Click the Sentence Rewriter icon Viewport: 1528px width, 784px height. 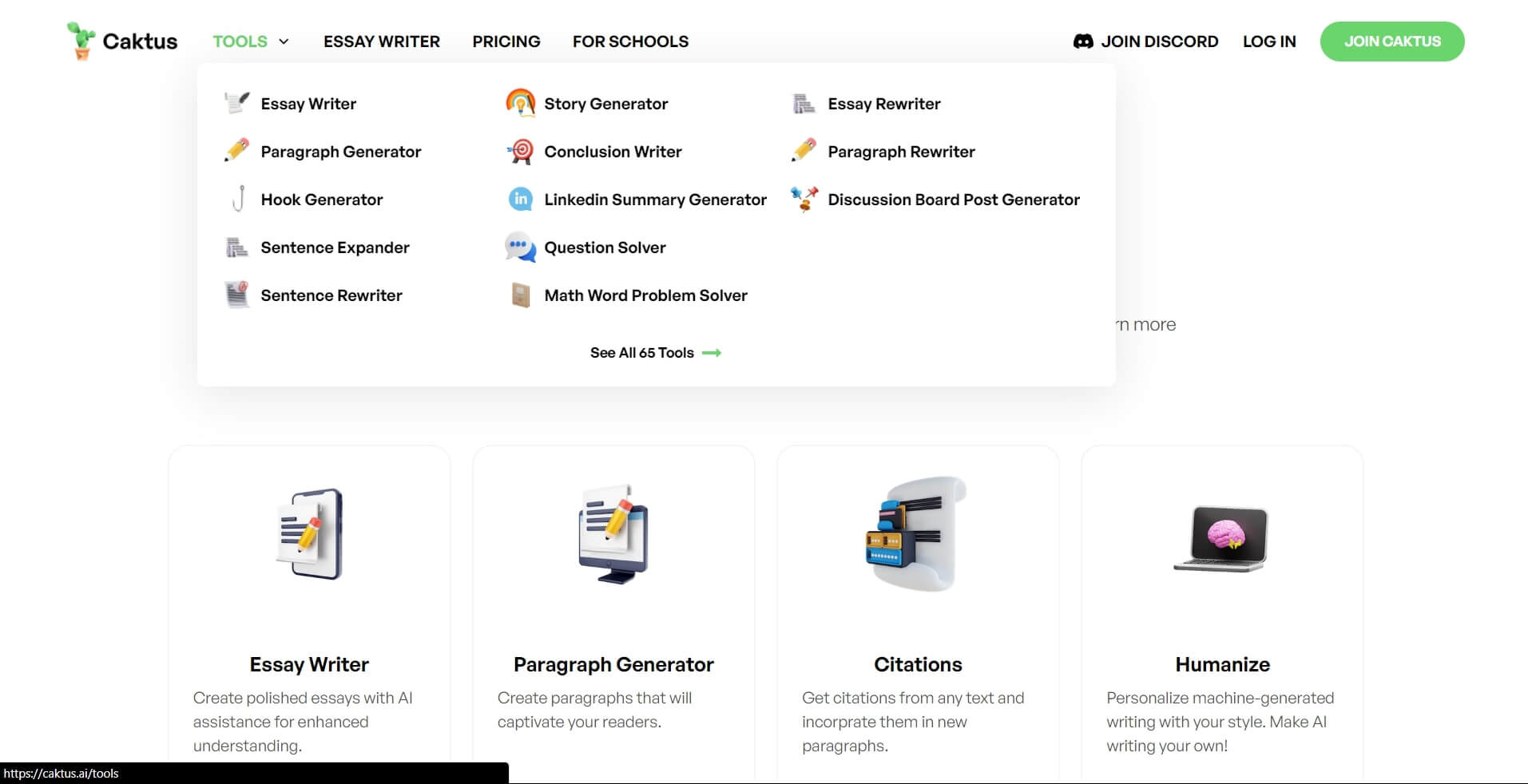tap(237, 295)
